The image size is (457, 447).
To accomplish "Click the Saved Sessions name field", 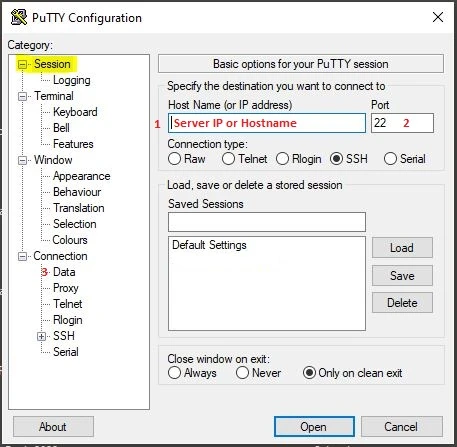I will 267,222.
